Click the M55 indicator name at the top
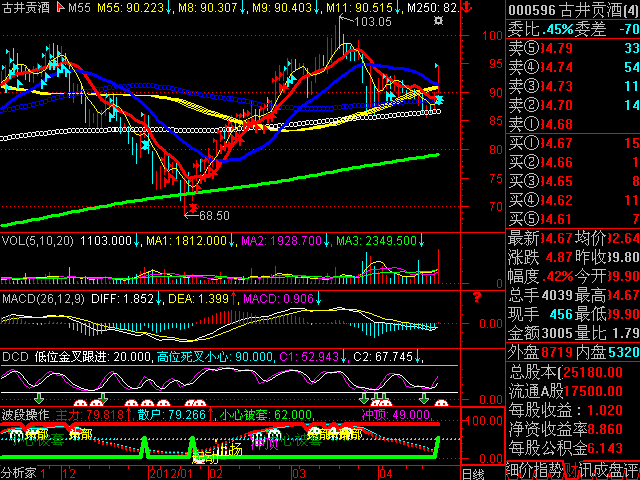The image size is (640, 480). (x=79, y=7)
